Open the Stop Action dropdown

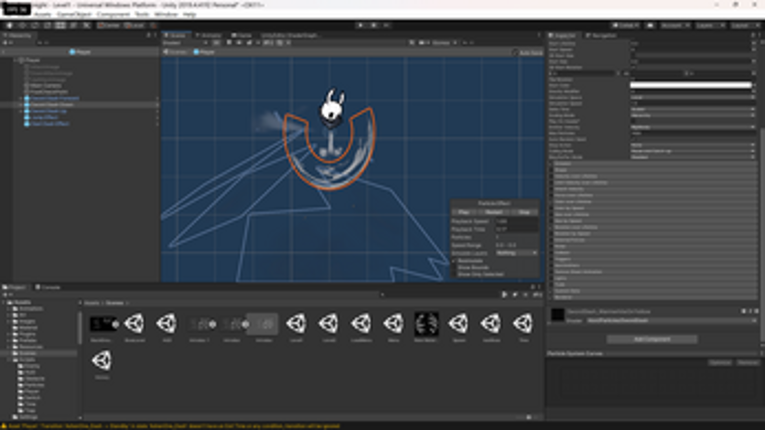(x=692, y=145)
